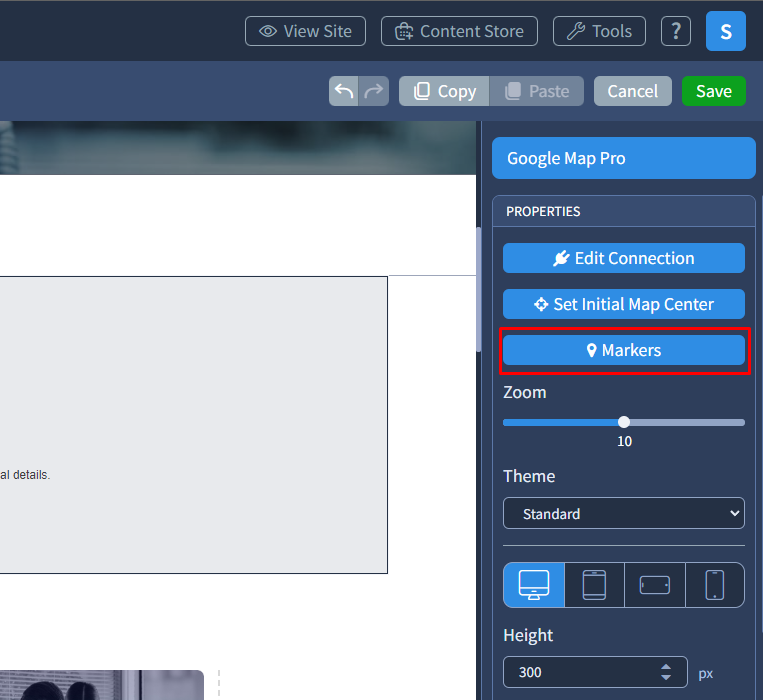Open View Site preview
The width and height of the screenshot is (763, 700).
click(305, 31)
